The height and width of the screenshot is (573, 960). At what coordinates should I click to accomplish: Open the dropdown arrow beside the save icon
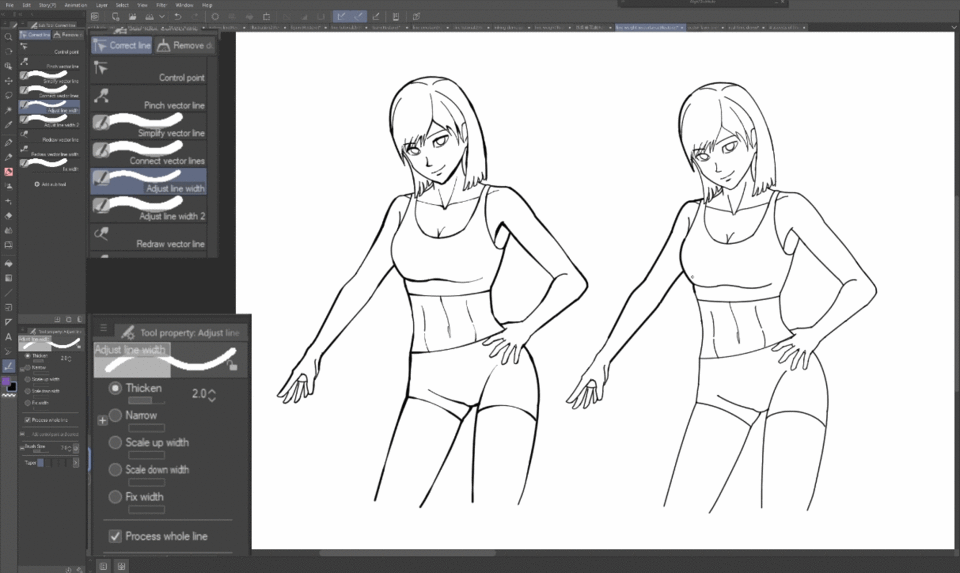point(163,16)
